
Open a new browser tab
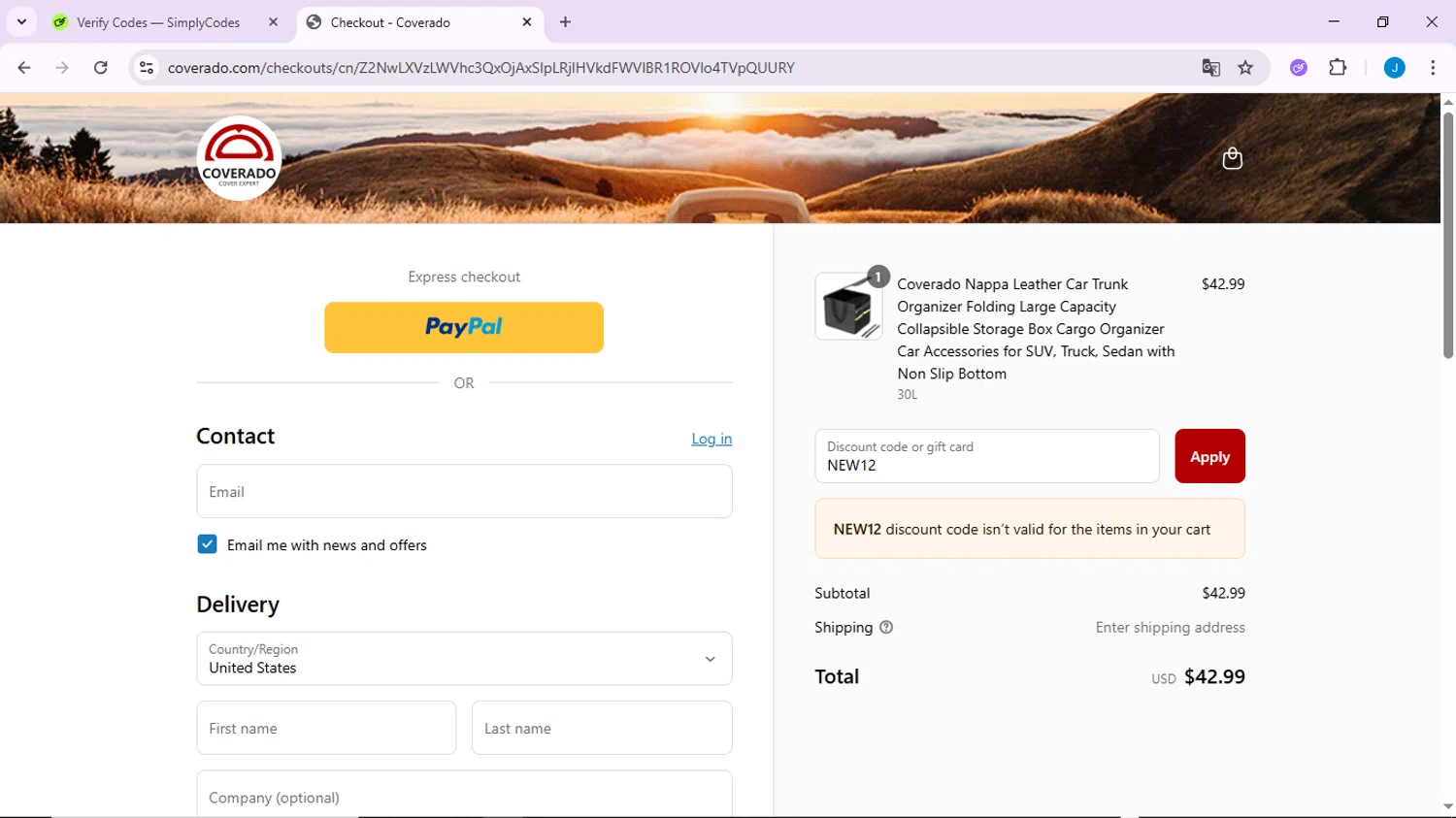click(565, 22)
